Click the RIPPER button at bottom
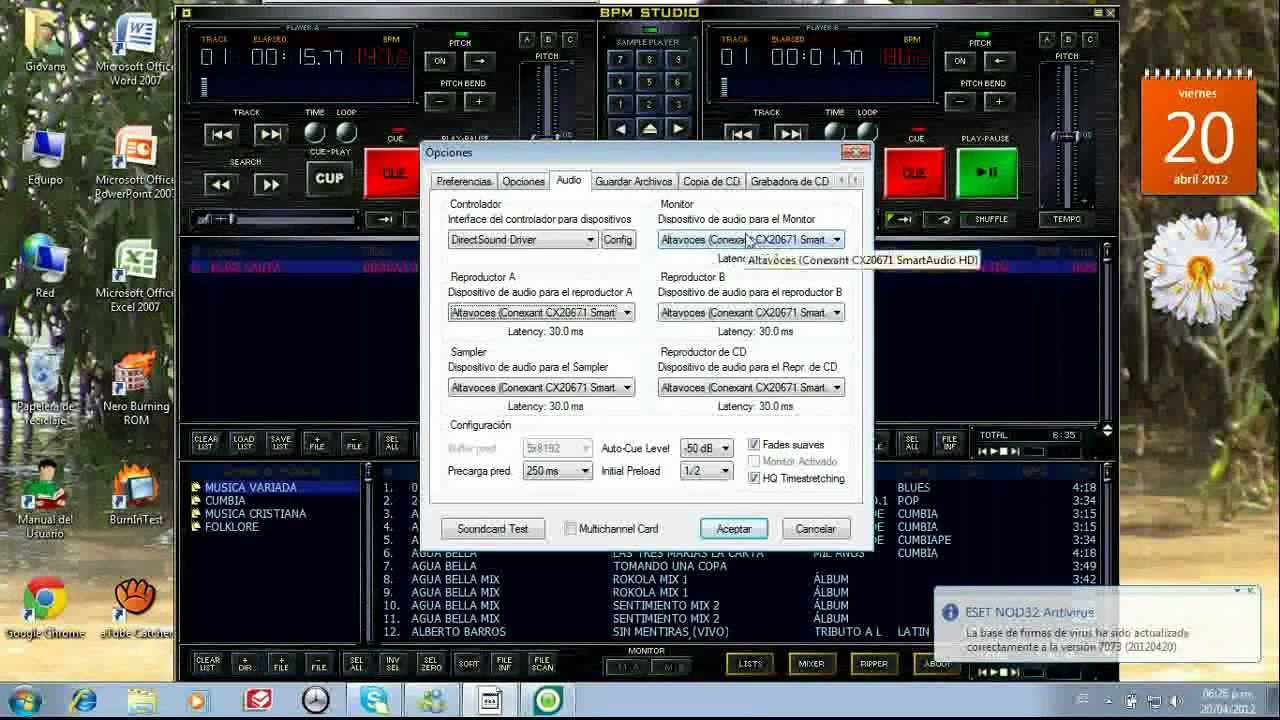The height and width of the screenshot is (720, 1280). (x=873, y=664)
